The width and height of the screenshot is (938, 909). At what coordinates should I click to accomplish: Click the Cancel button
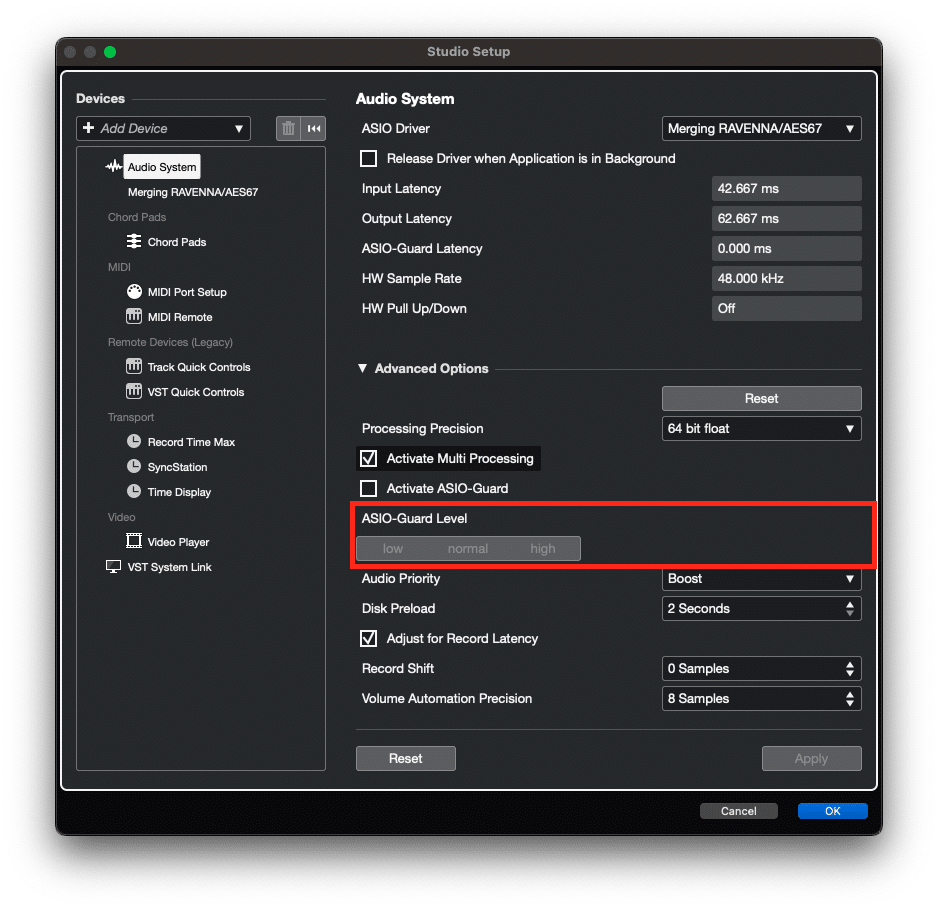(738, 811)
